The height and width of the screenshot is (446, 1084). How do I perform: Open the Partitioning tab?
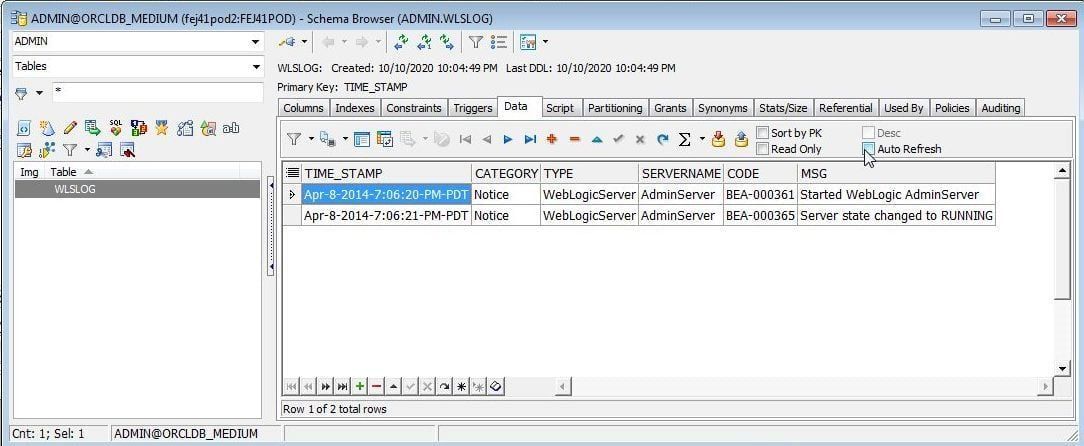coord(615,108)
